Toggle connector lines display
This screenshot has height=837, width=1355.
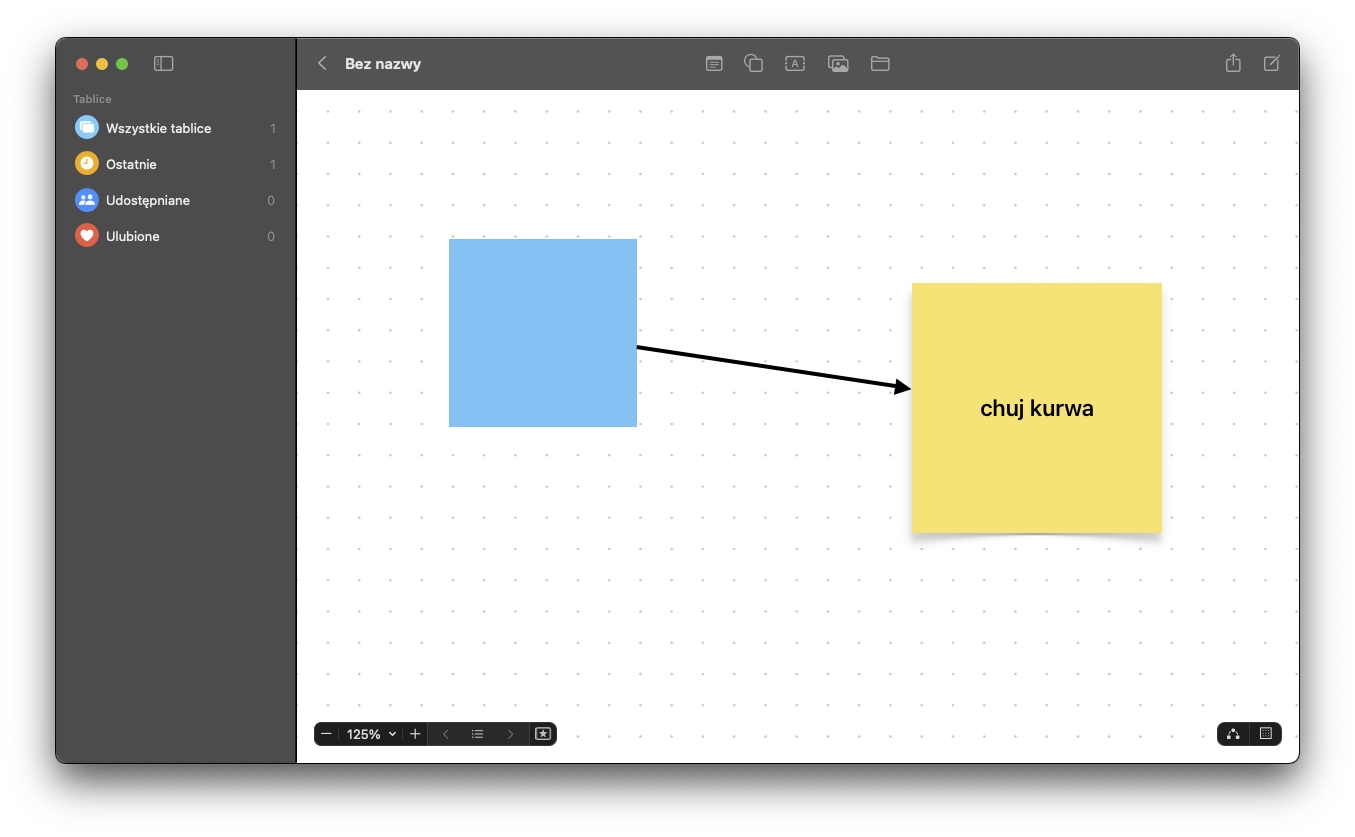click(x=1233, y=734)
